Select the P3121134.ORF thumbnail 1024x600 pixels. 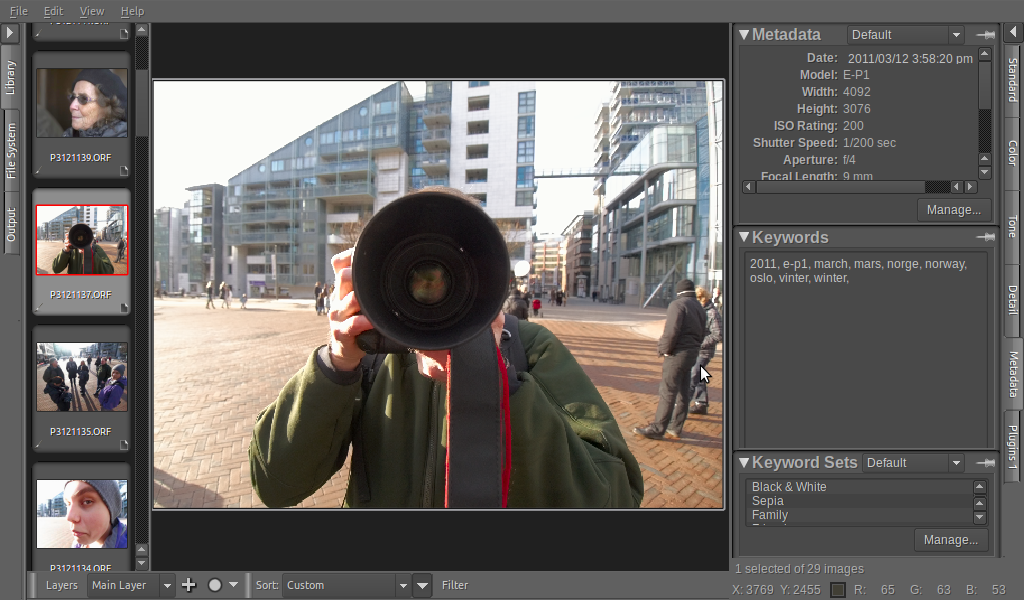pyautogui.click(x=82, y=514)
